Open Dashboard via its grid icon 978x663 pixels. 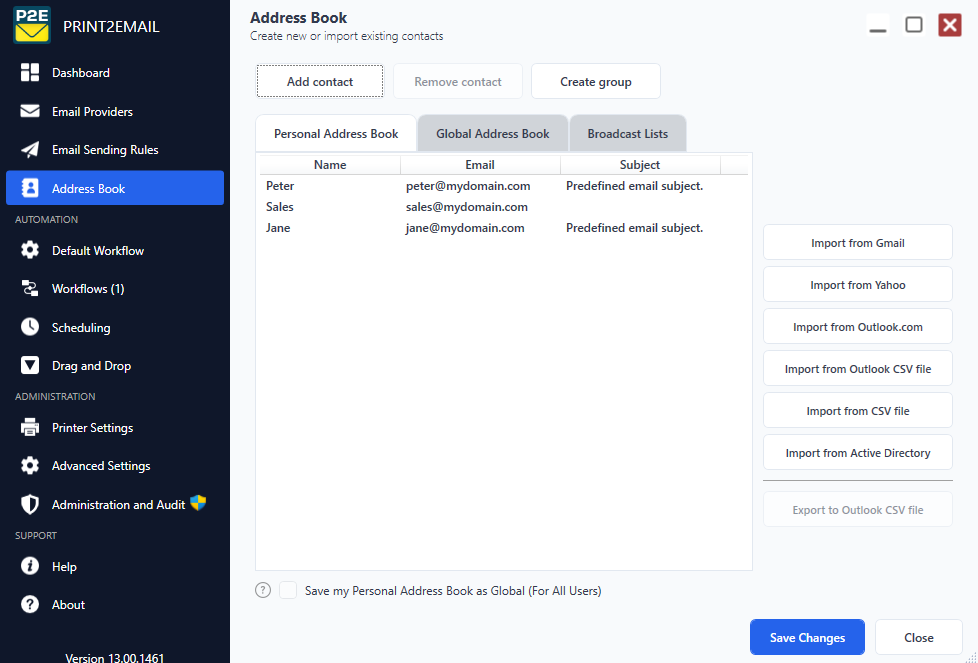coord(29,72)
